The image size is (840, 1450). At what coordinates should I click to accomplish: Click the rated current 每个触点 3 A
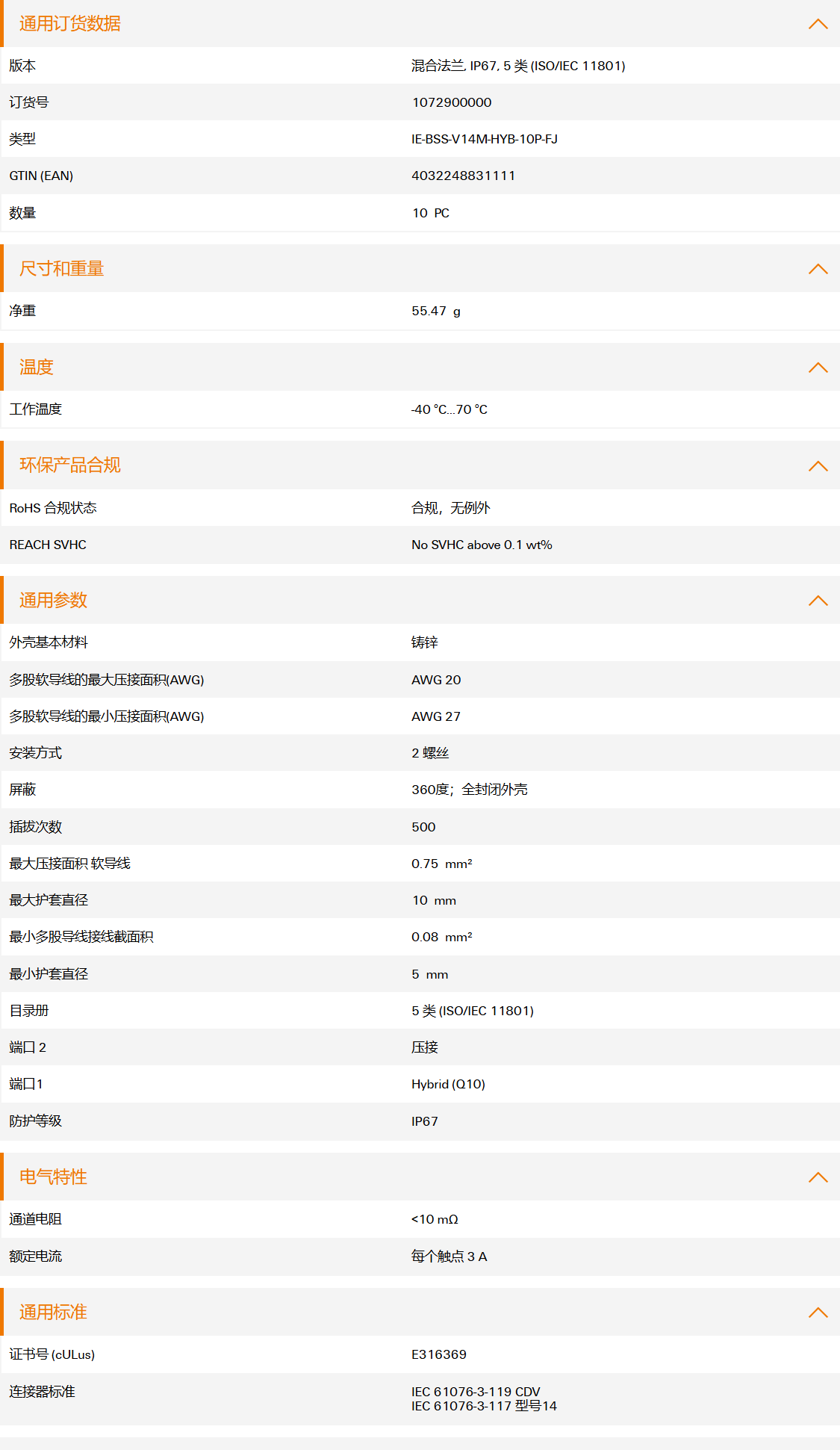tap(449, 1257)
